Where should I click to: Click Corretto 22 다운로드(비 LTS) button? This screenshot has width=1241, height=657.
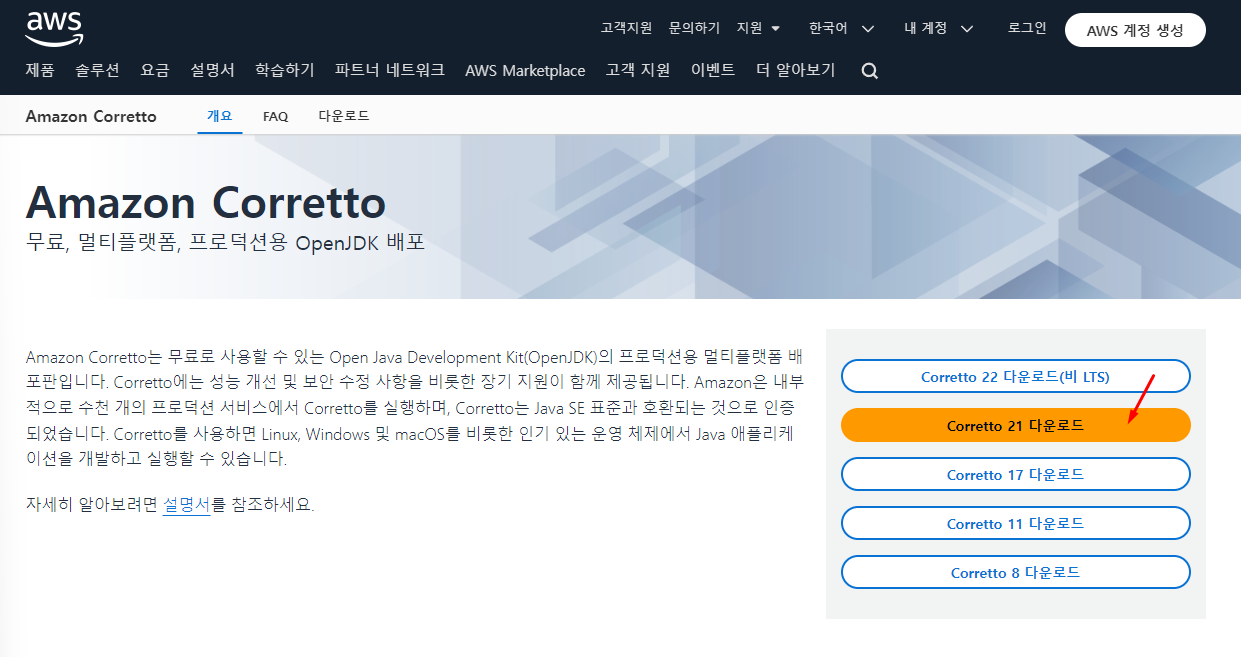(x=1016, y=377)
